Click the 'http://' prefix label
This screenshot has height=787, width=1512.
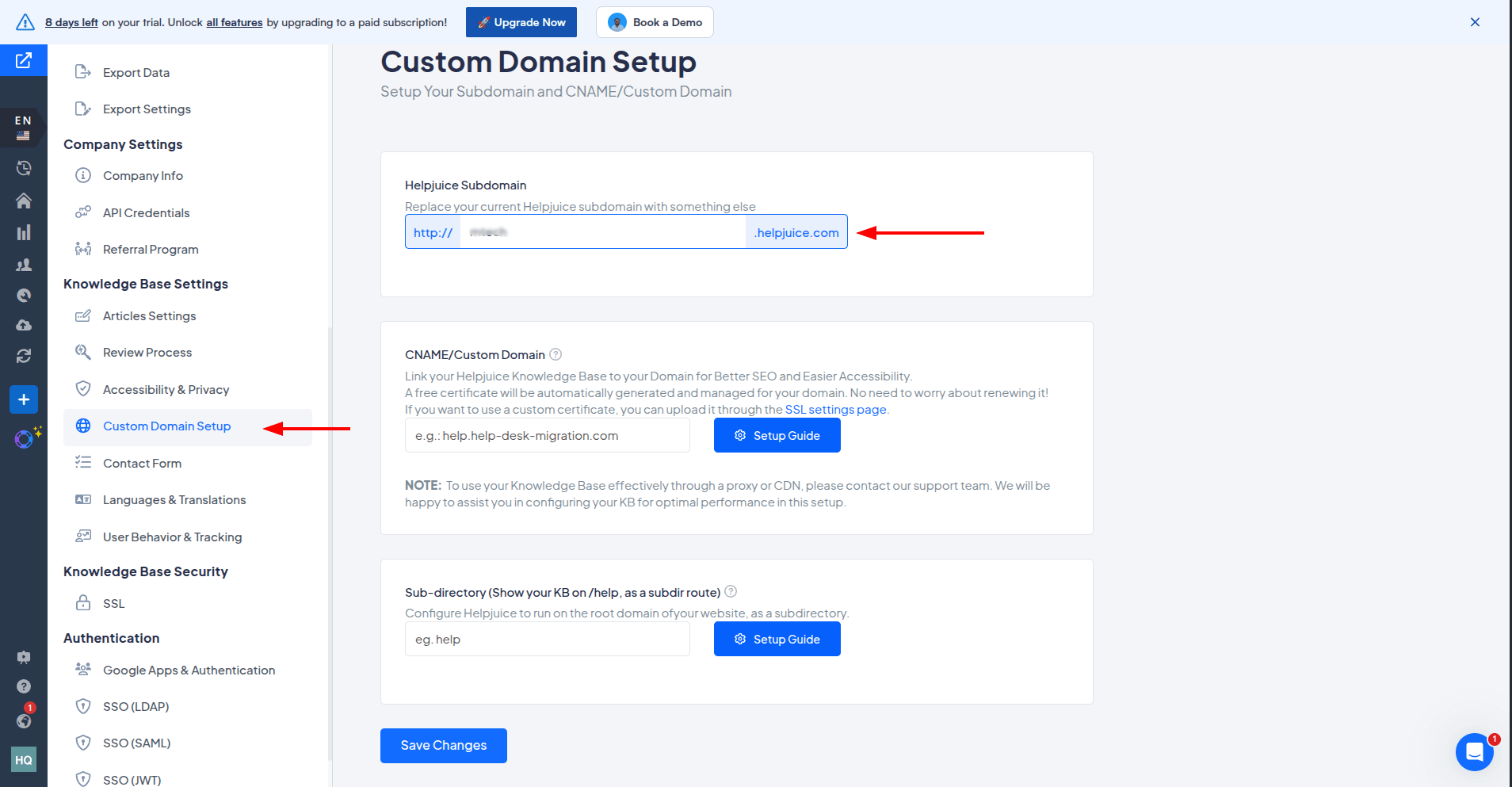(x=433, y=232)
